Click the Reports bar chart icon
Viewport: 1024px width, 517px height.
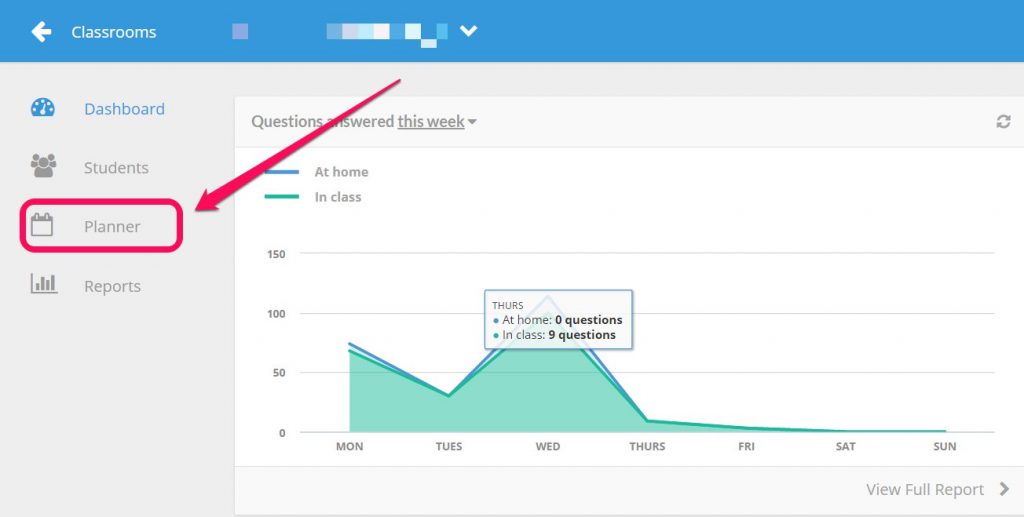(43, 285)
